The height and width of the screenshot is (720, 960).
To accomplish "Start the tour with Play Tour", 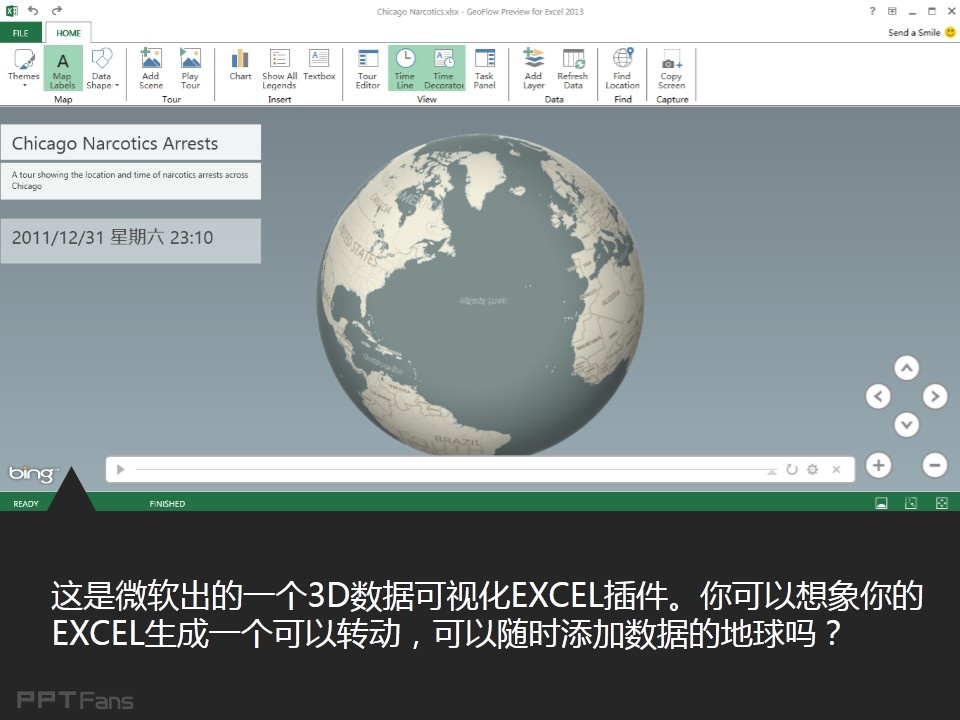I will [x=190, y=67].
